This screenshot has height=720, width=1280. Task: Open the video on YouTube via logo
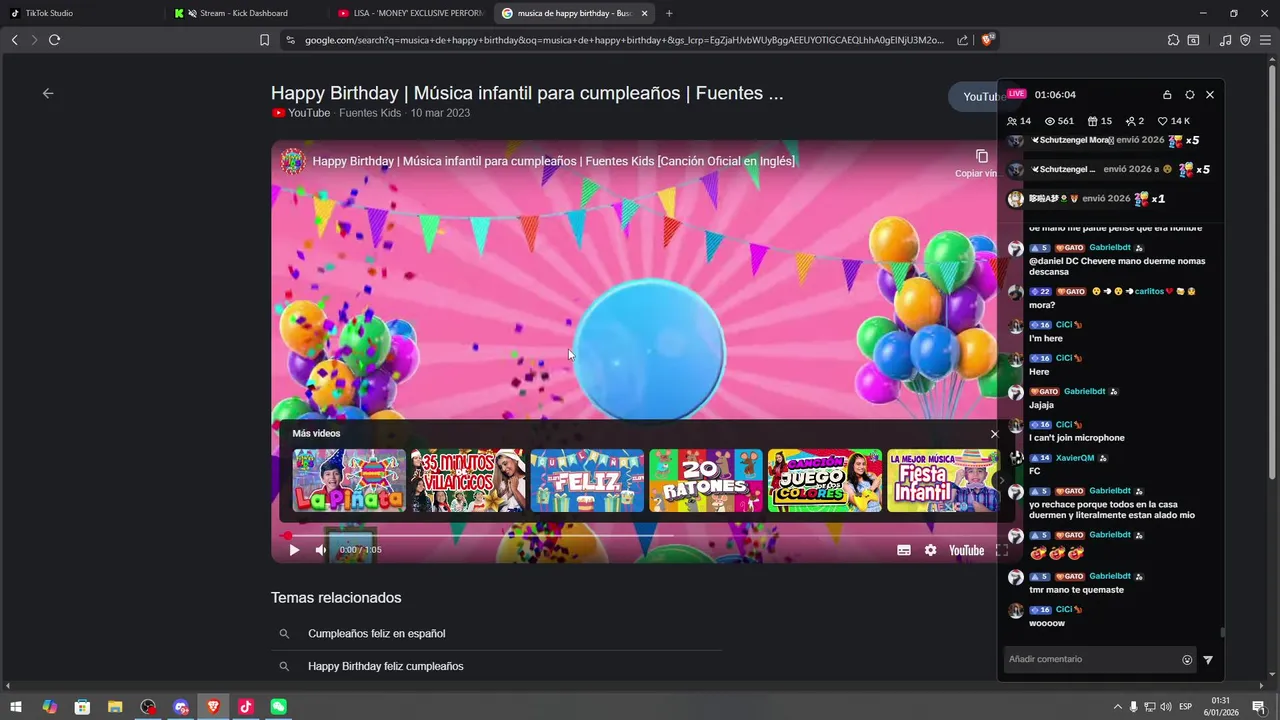coord(966,550)
